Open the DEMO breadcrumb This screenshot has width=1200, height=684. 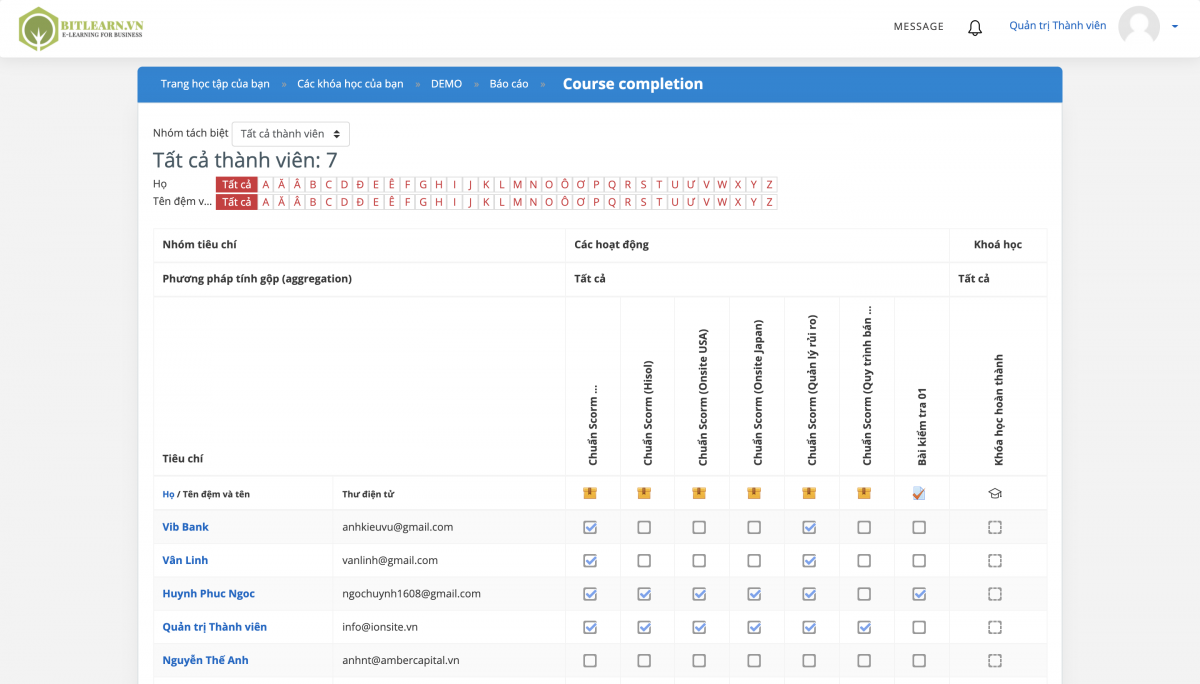tap(446, 84)
